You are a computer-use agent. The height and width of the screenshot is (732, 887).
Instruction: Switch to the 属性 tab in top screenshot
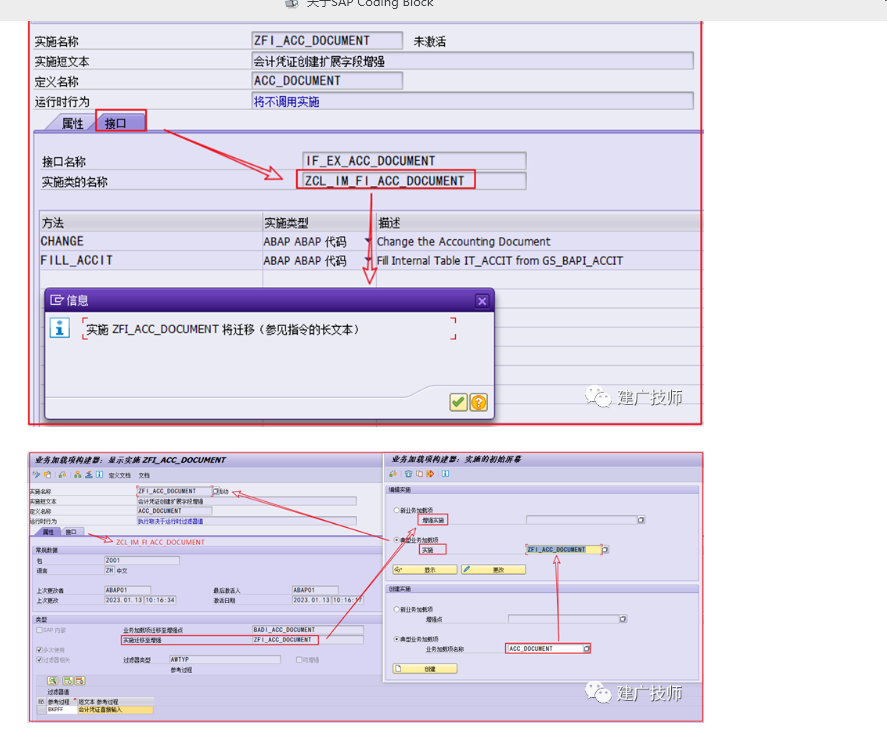[72, 123]
